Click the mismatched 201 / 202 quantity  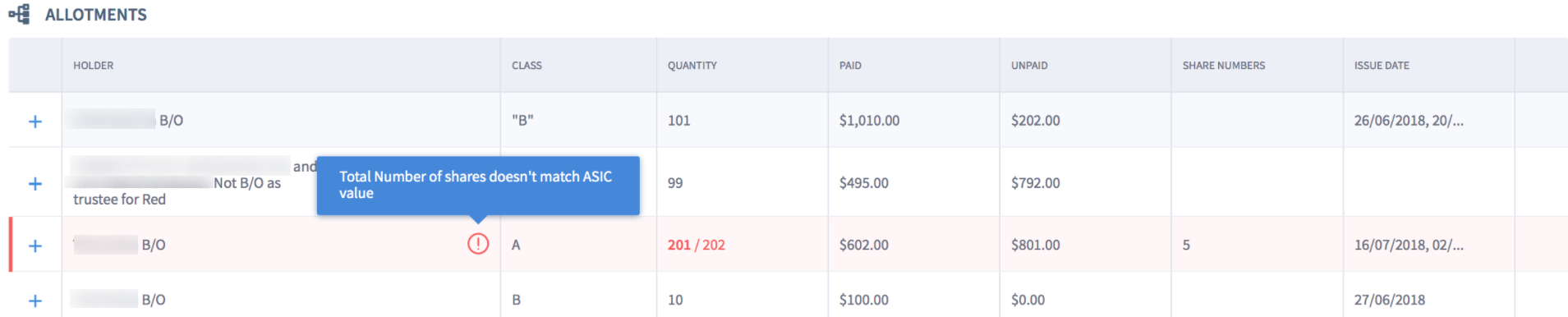pyautogui.click(x=697, y=245)
